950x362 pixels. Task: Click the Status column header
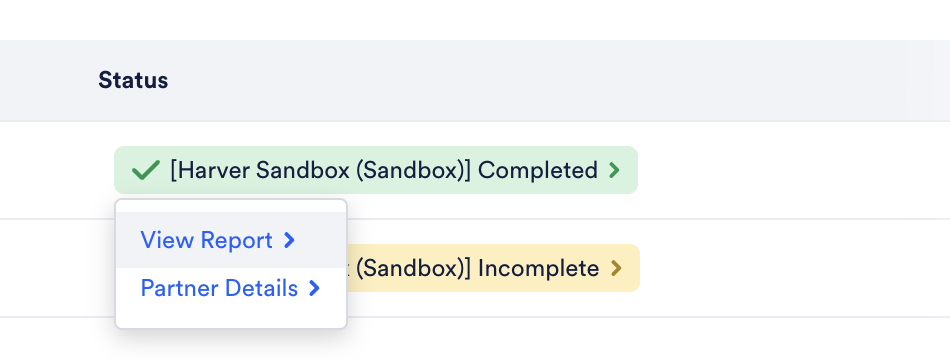click(x=133, y=80)
